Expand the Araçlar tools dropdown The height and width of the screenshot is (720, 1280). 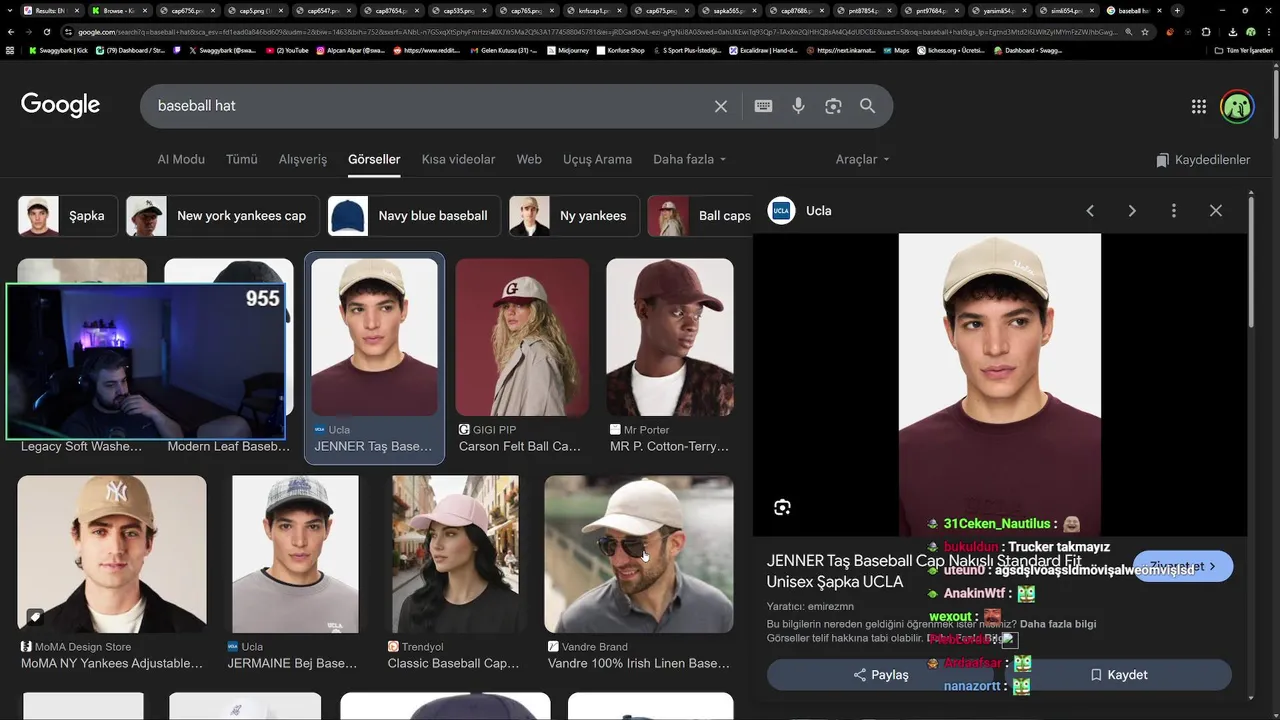coord(862,160)
